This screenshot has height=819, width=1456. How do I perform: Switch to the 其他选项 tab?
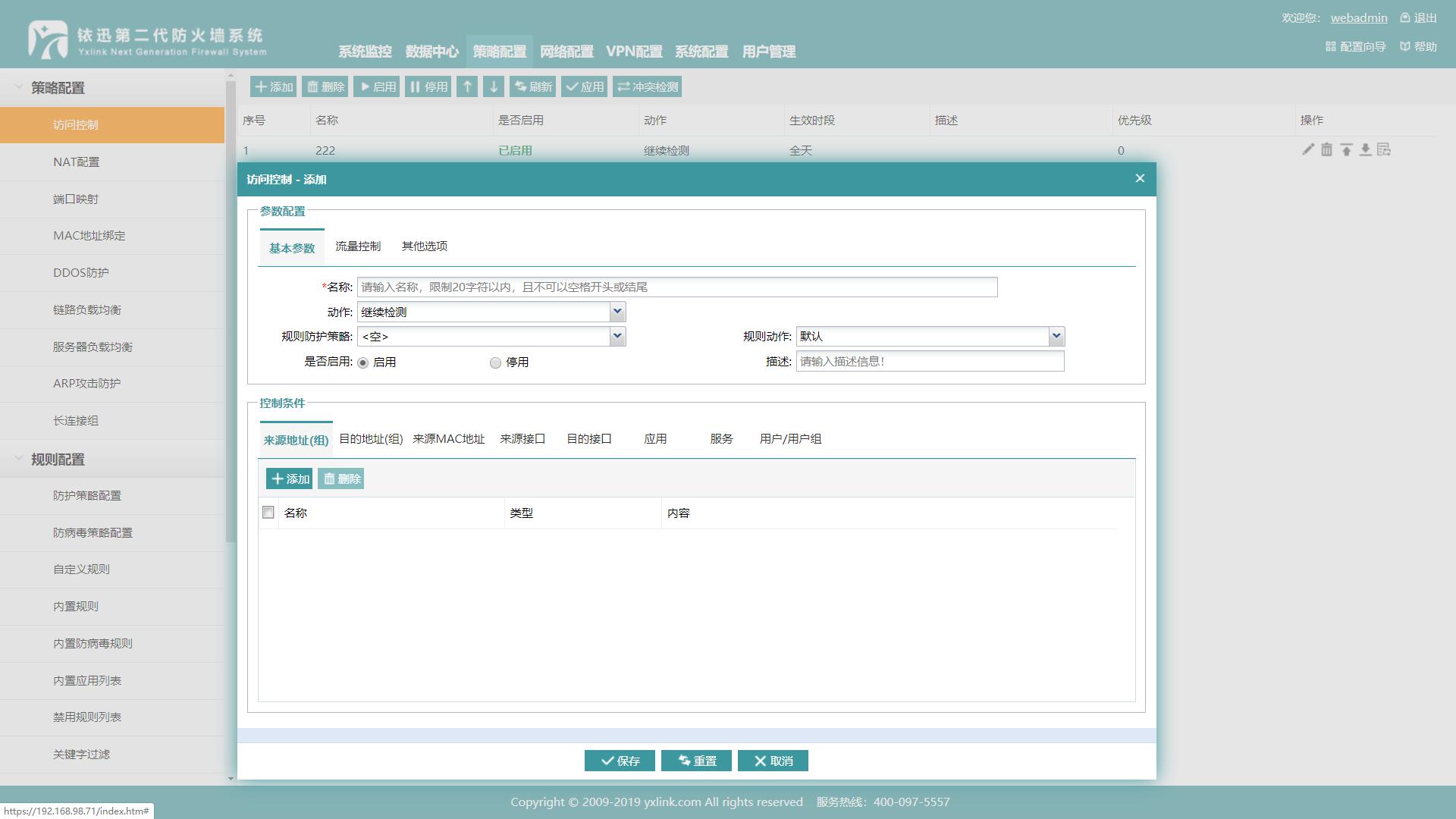[425, 246]
